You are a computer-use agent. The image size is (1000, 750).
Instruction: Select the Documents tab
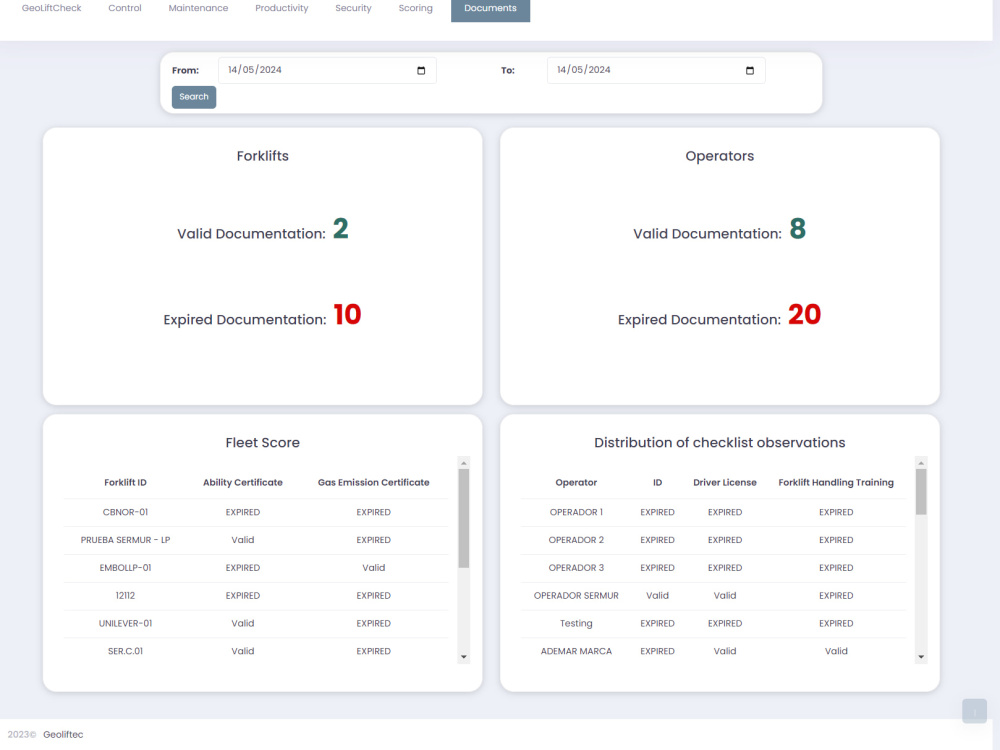[490, 10]
